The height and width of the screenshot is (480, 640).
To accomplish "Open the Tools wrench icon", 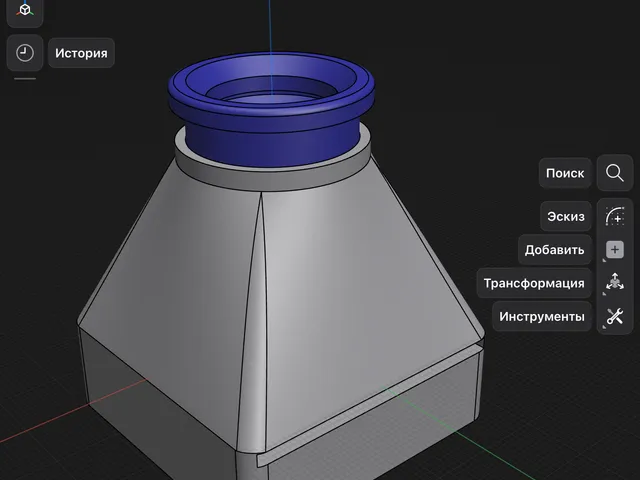I will point(615,316).
